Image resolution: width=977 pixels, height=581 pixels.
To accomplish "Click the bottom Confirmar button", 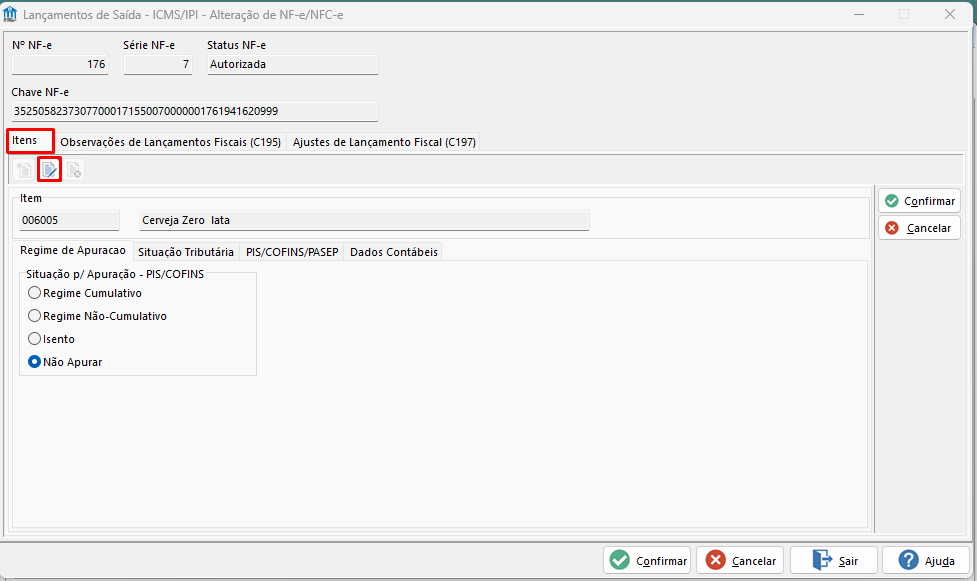I will 647,560.
